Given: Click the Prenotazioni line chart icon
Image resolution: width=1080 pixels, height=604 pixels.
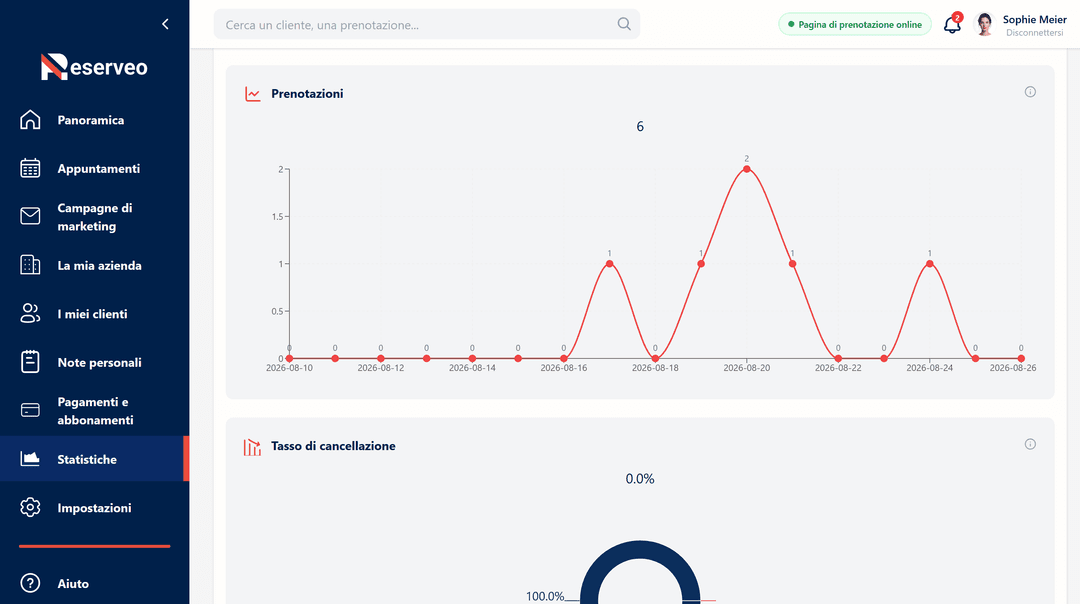Looking at the screenshot, I should click(253, 94).
